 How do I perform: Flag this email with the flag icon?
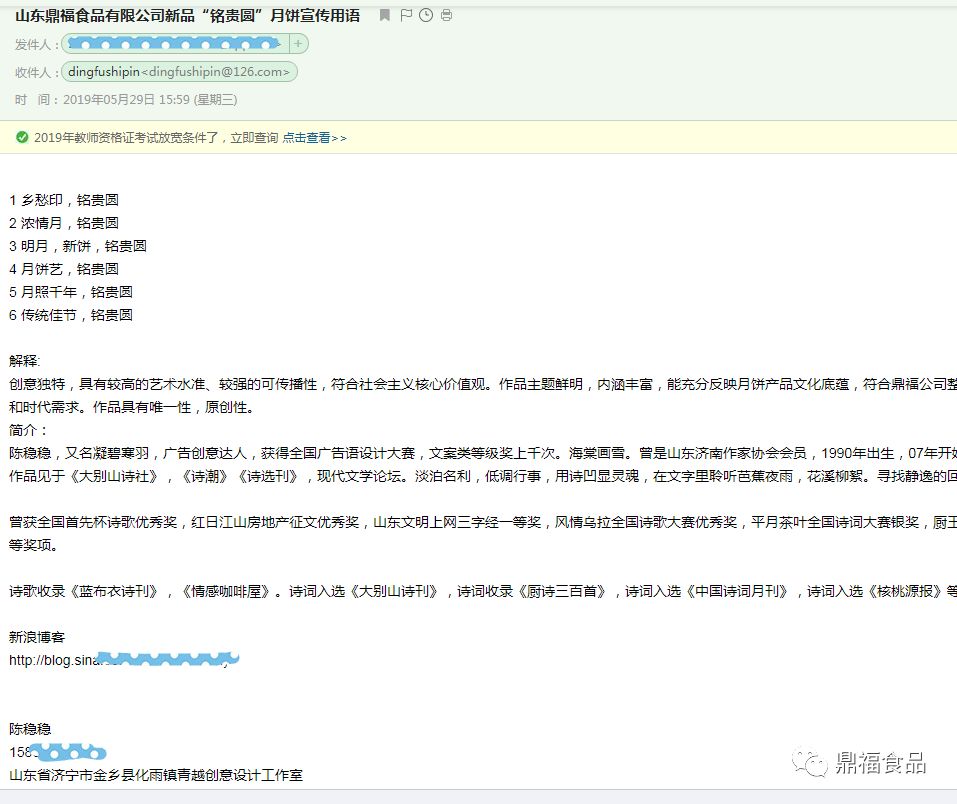tap(406, 15)
